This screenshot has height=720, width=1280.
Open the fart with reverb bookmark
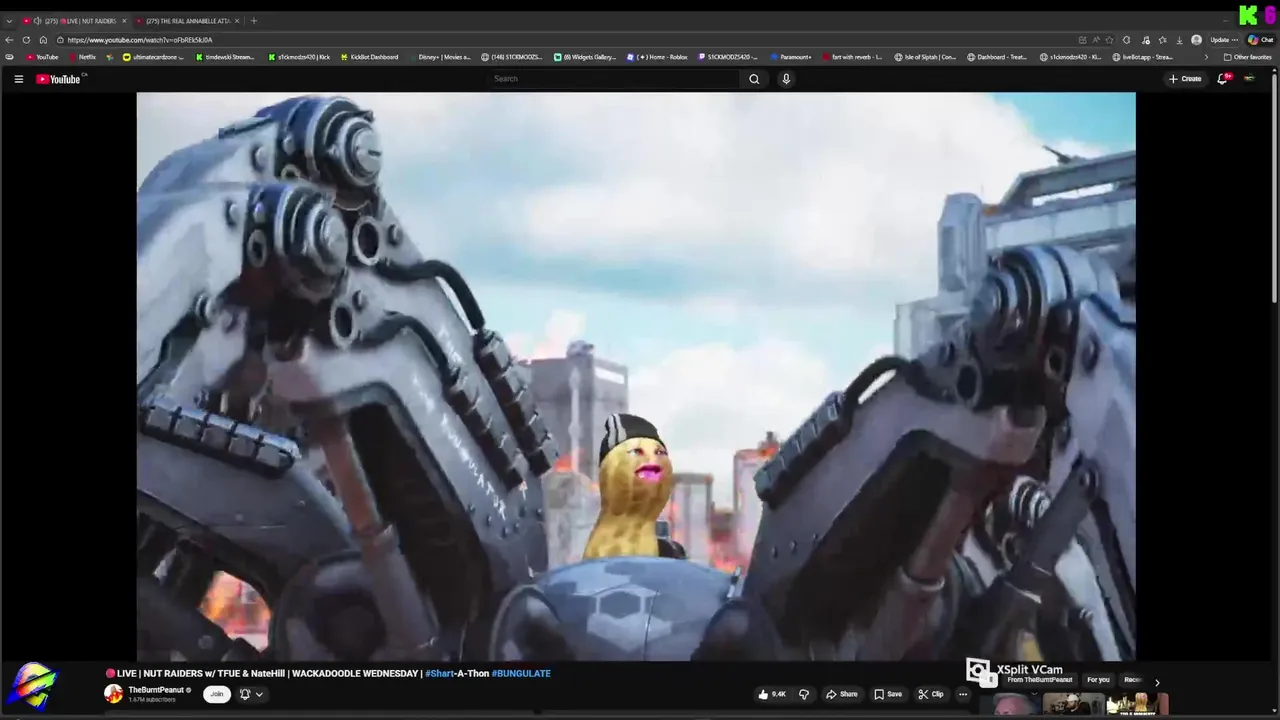point(853,57)
